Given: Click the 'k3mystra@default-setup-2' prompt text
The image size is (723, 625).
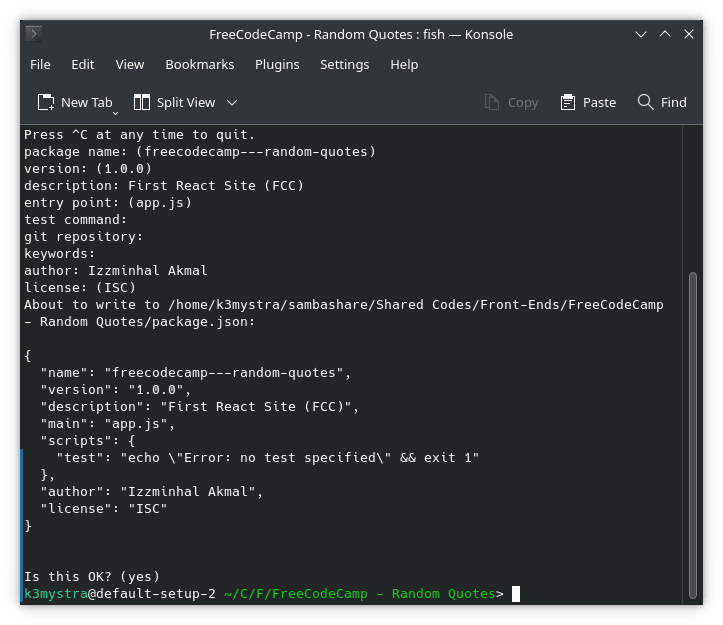Looking at the screenshot, I should click(x=120, y=594).
